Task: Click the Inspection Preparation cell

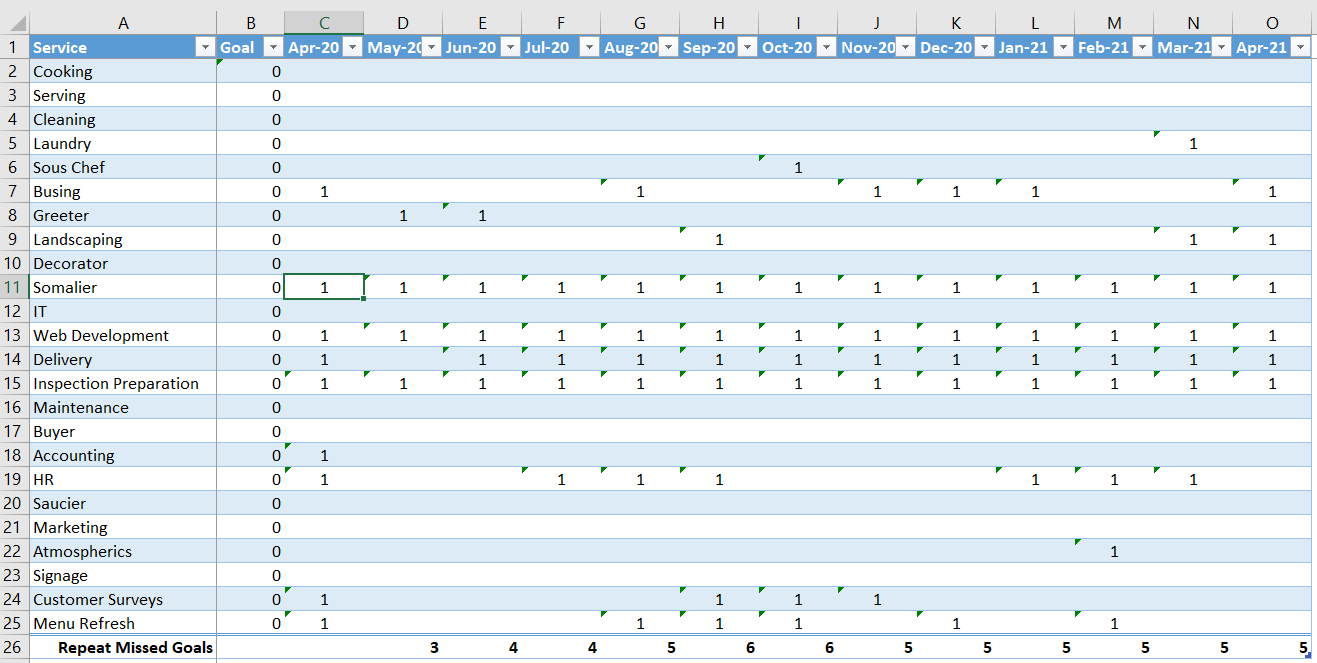Action: pos(123,383)
